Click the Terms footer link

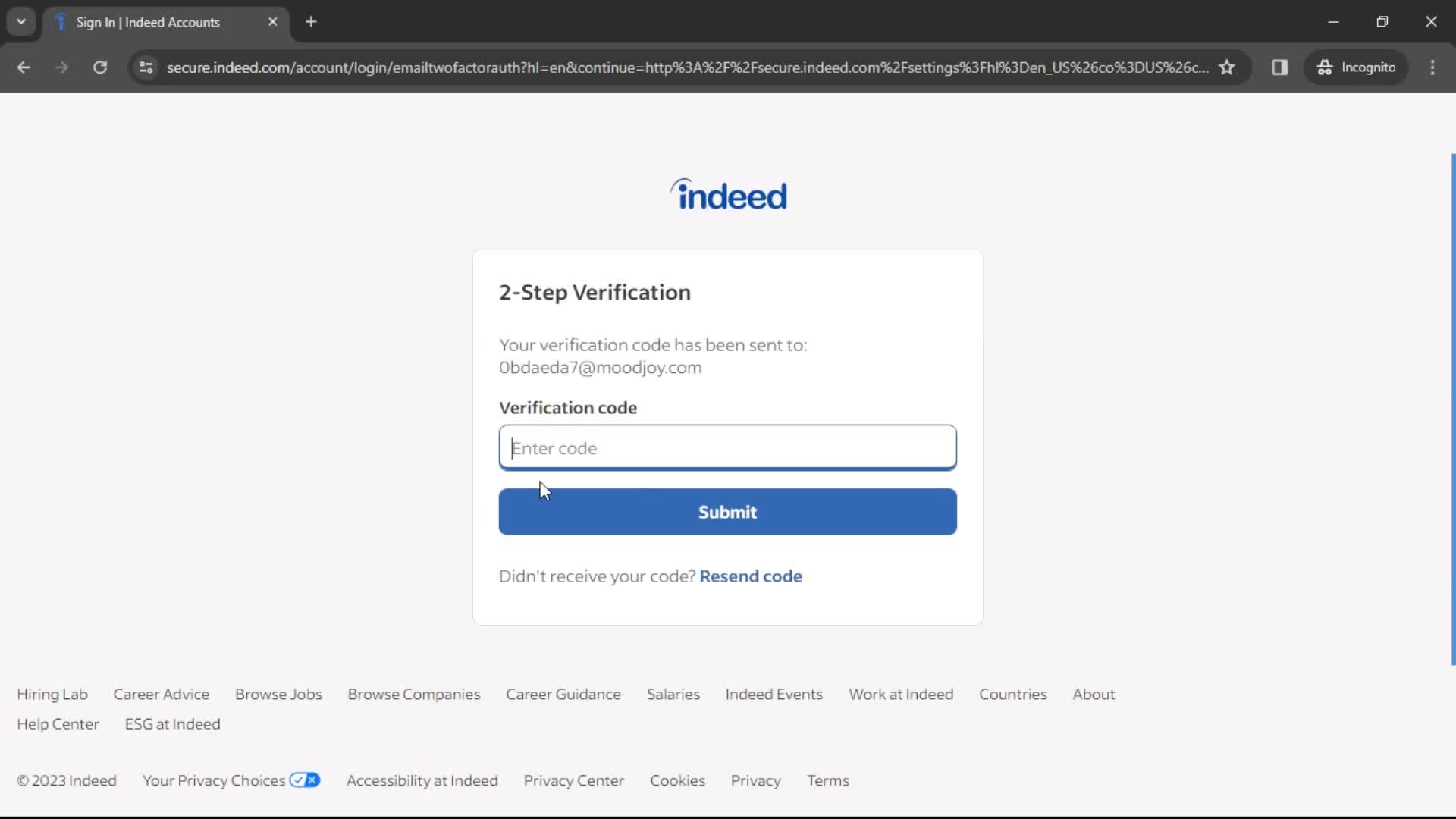coord(828,780)
